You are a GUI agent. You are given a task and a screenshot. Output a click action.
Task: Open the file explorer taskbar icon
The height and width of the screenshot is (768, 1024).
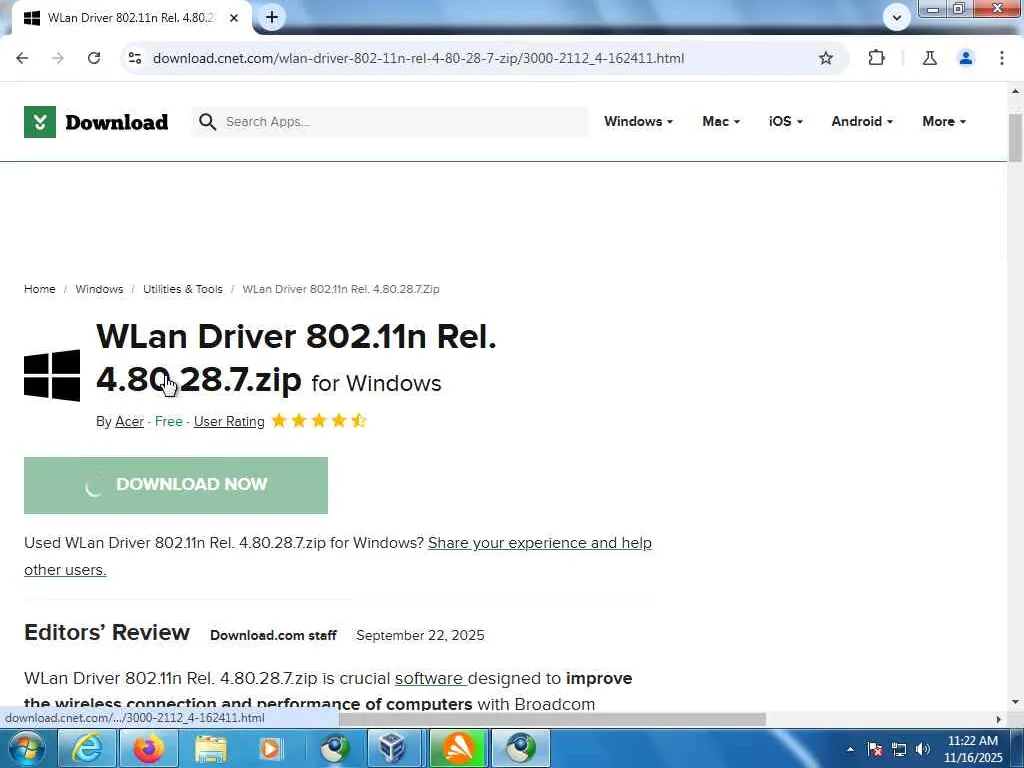[210, 748]
